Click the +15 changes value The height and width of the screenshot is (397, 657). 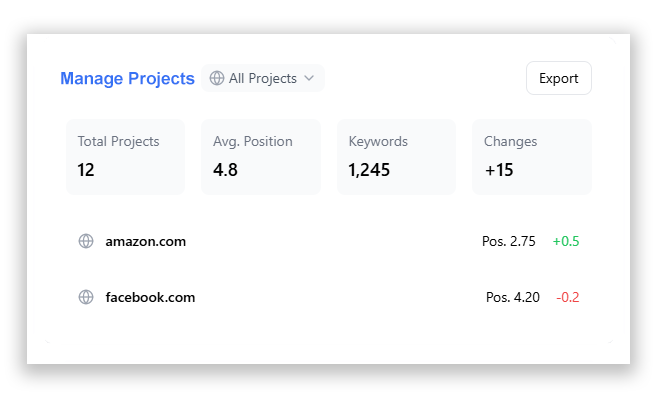click(x=499, y=170)
